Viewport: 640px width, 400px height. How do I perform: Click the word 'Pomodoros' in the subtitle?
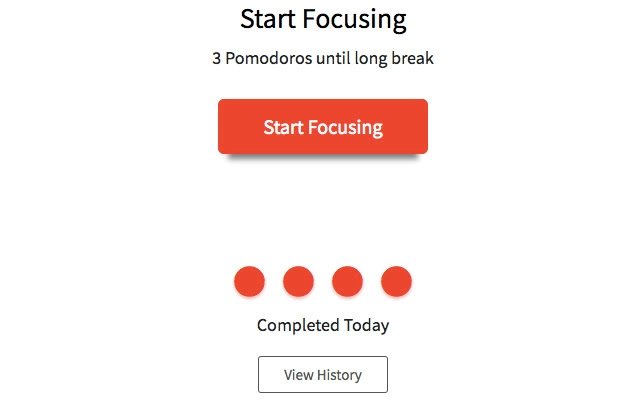[269, 58]
